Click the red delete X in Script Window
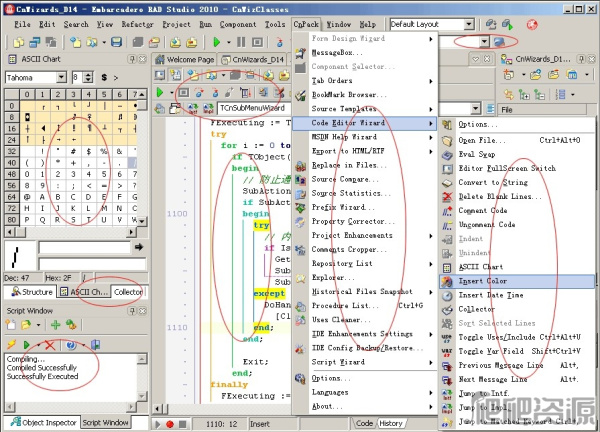Screen dimensions: 600x432 [49, 344]
